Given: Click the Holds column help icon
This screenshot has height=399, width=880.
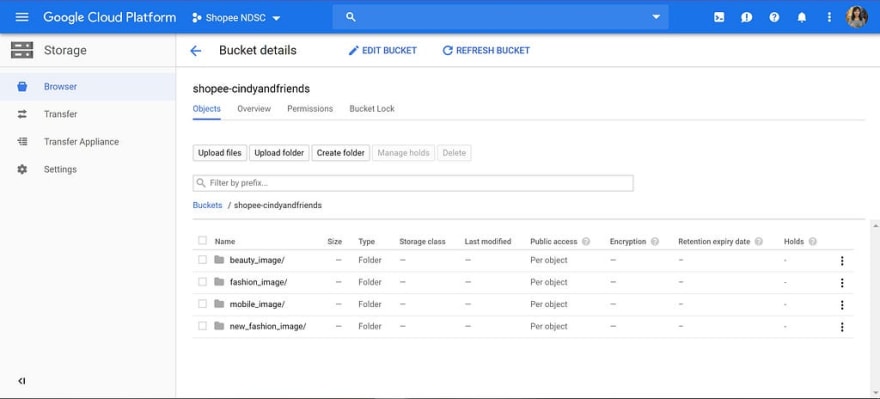Looking at the screenshot, I should pyautogui.click(x=812, y=242).
